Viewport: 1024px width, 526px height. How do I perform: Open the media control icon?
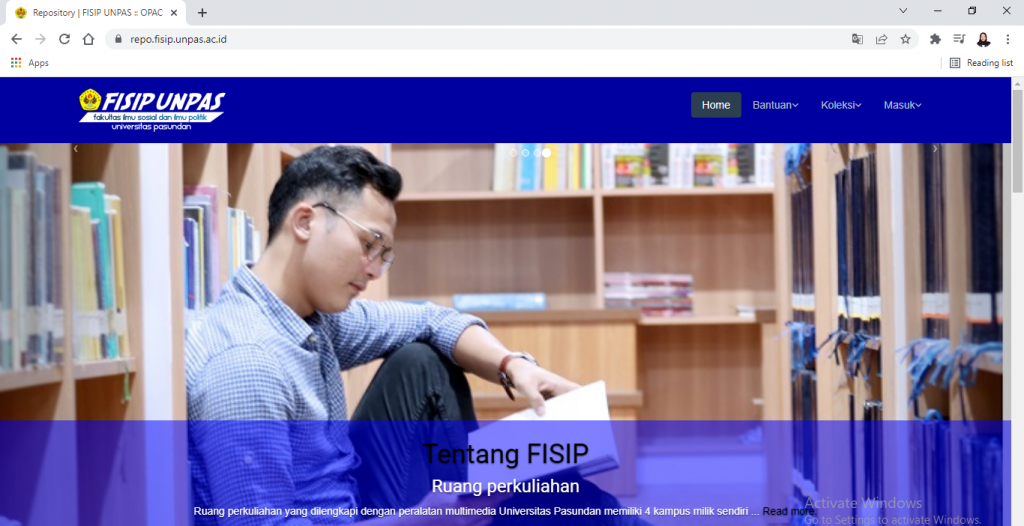point(959,39)
